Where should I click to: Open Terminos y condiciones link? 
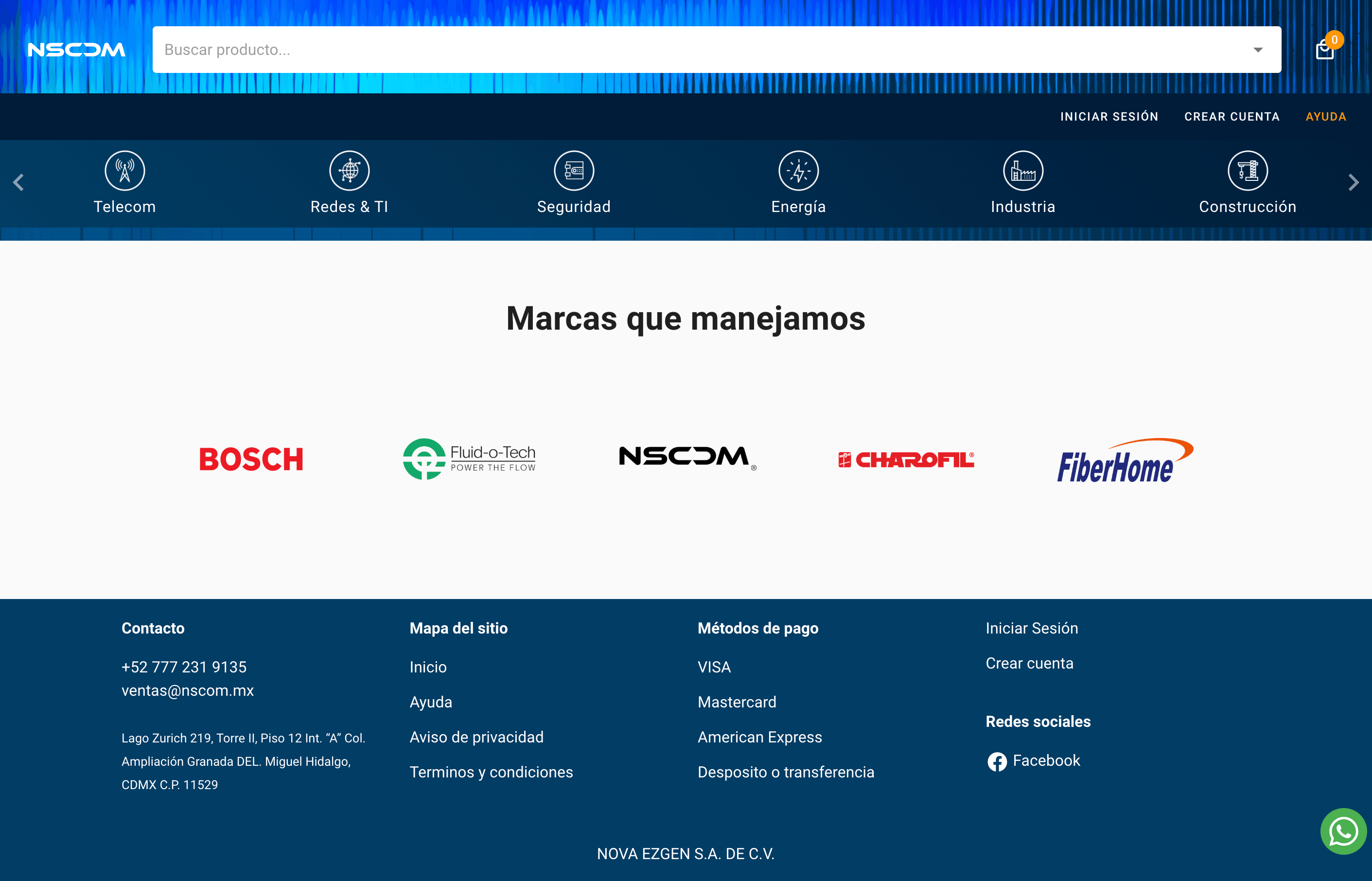tap(491, 772)
